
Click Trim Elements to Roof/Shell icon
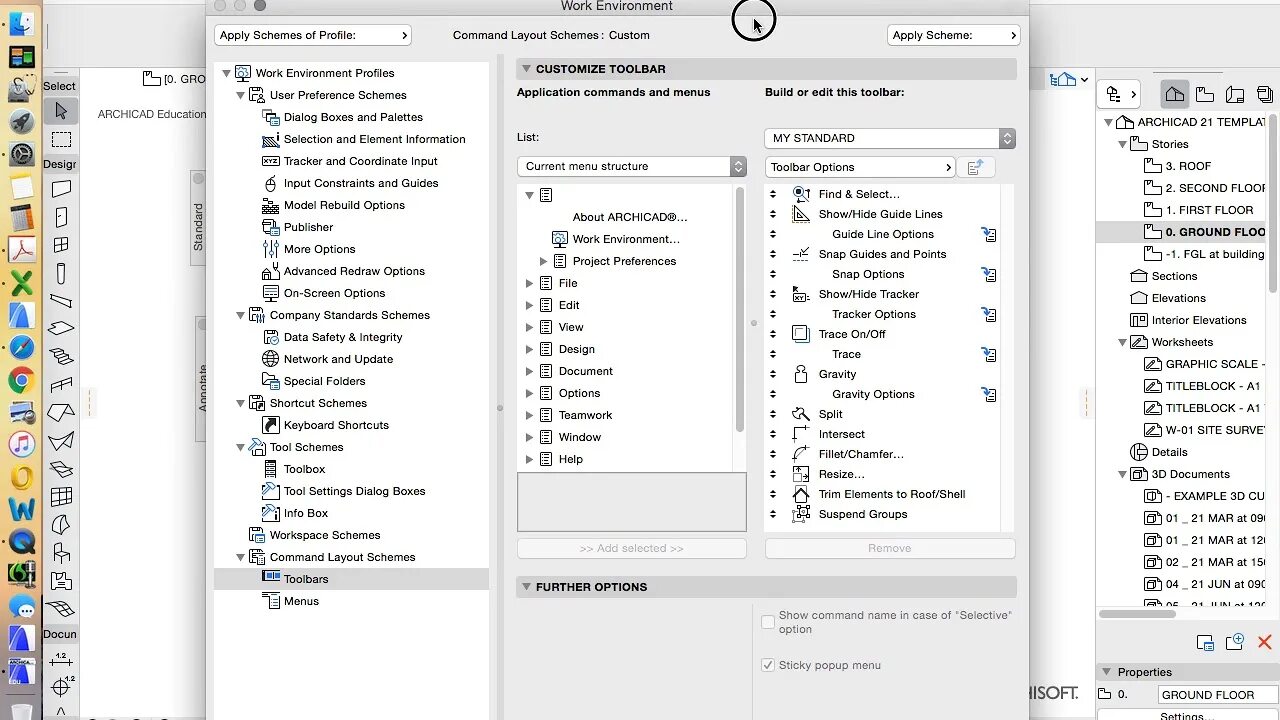(x=801, y=494)
